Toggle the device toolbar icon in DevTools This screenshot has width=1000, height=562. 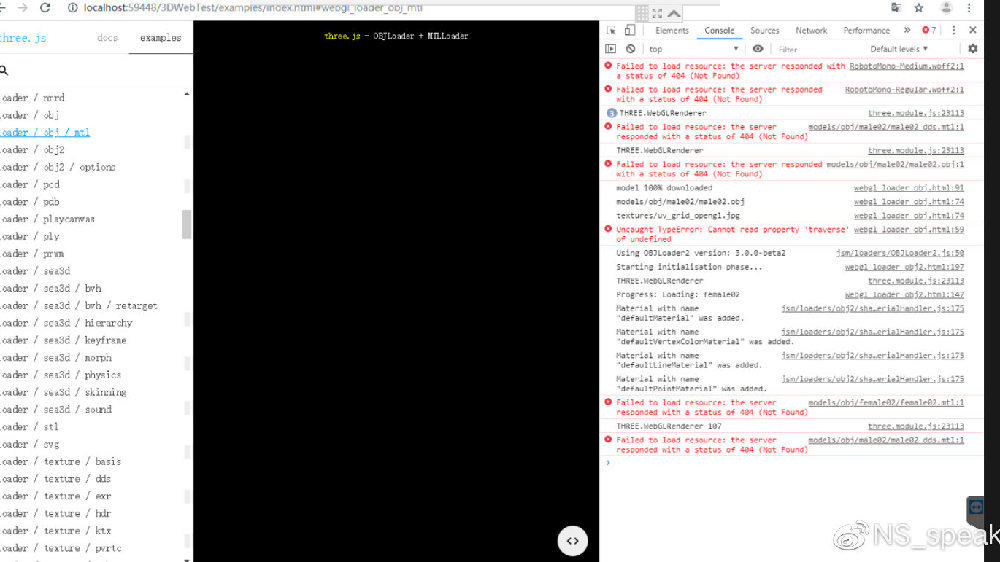click(630, 30)
